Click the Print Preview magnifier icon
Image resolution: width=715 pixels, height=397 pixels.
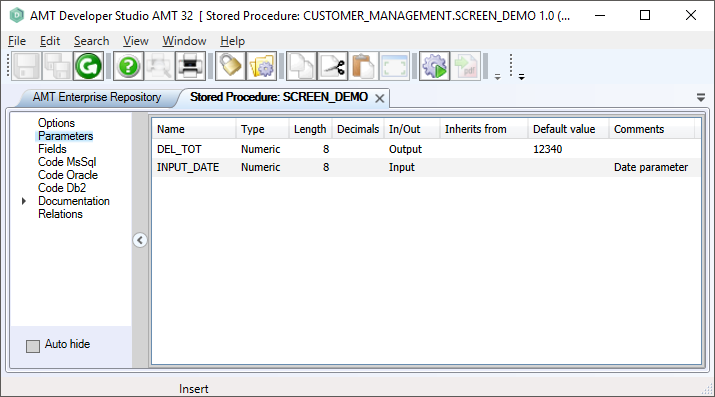[x=159, y=67]
